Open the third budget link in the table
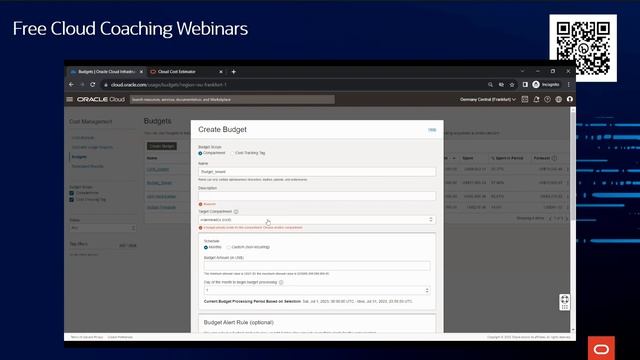 [161, 197]
